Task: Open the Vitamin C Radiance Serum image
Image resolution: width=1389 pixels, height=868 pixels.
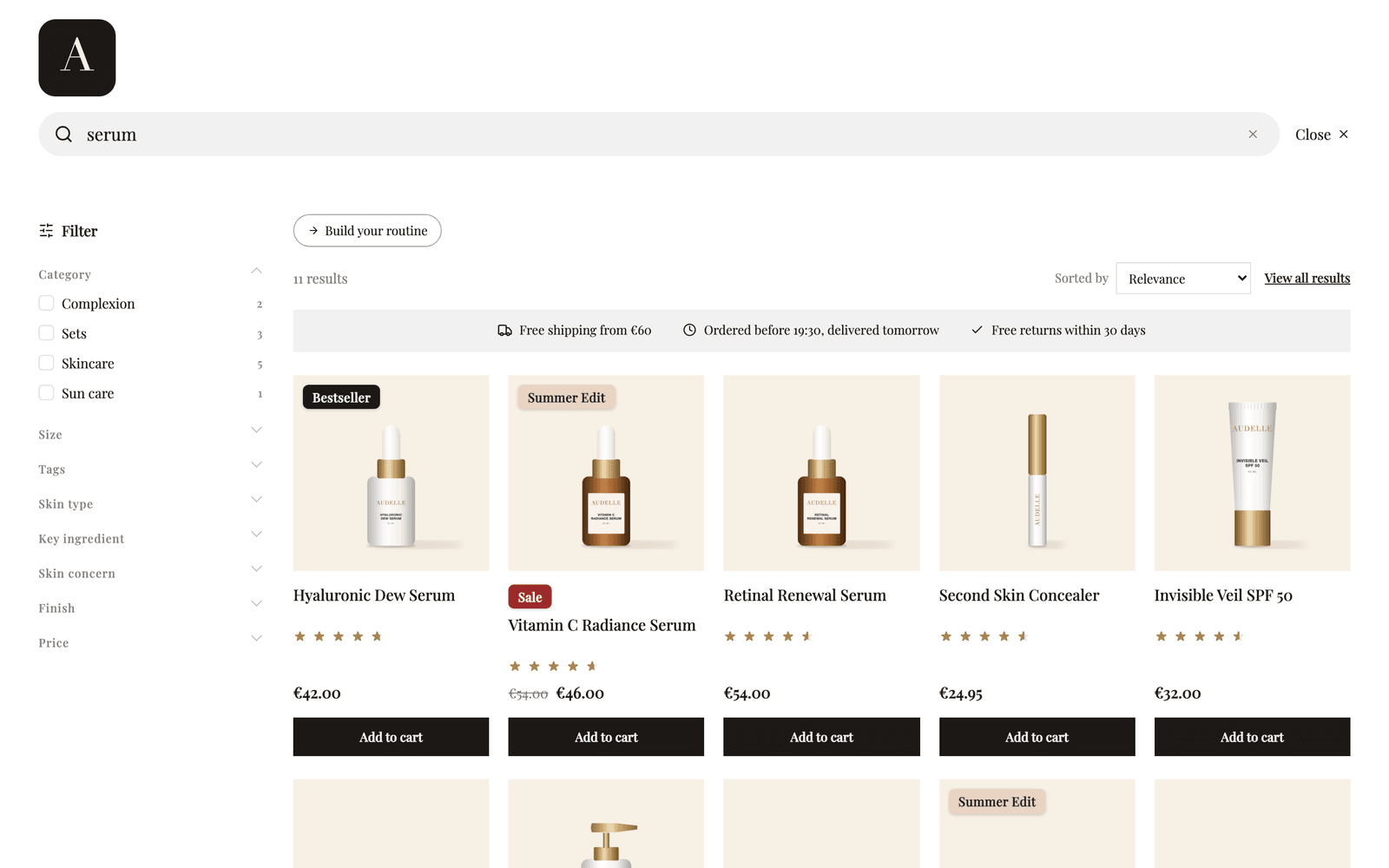Action: tap(606, 473)
